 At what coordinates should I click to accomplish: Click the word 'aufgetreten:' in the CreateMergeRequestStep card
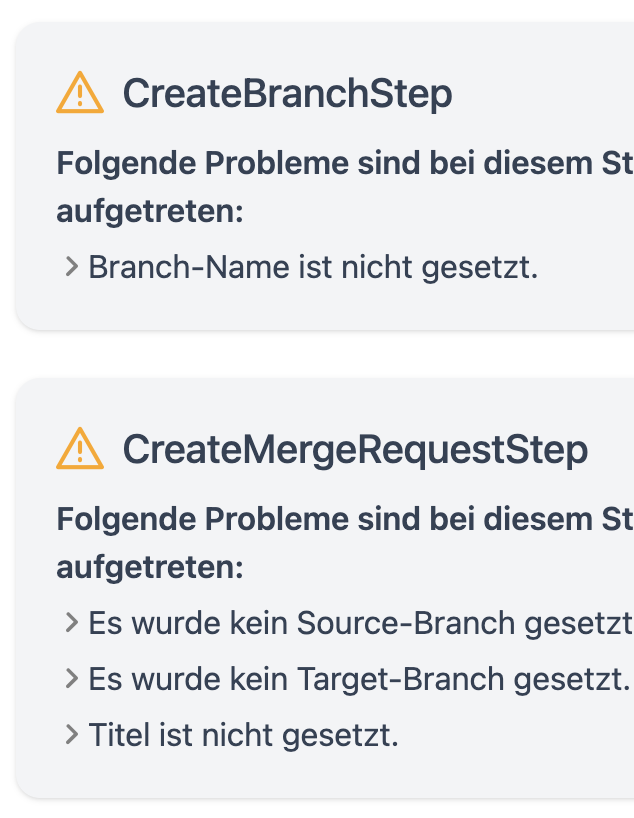pyautogui.click(x=150, y=568)
